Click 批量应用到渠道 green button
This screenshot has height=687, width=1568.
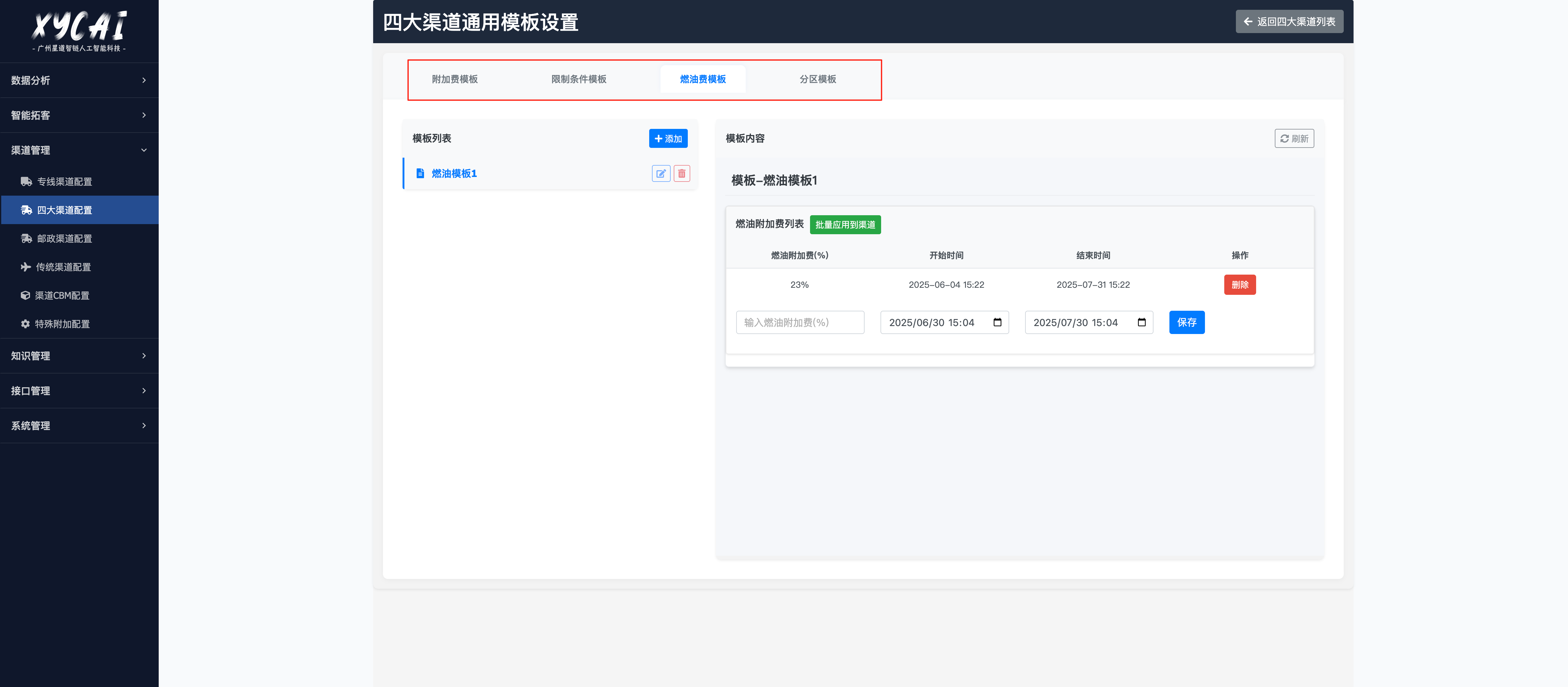[x=845, y=224]
